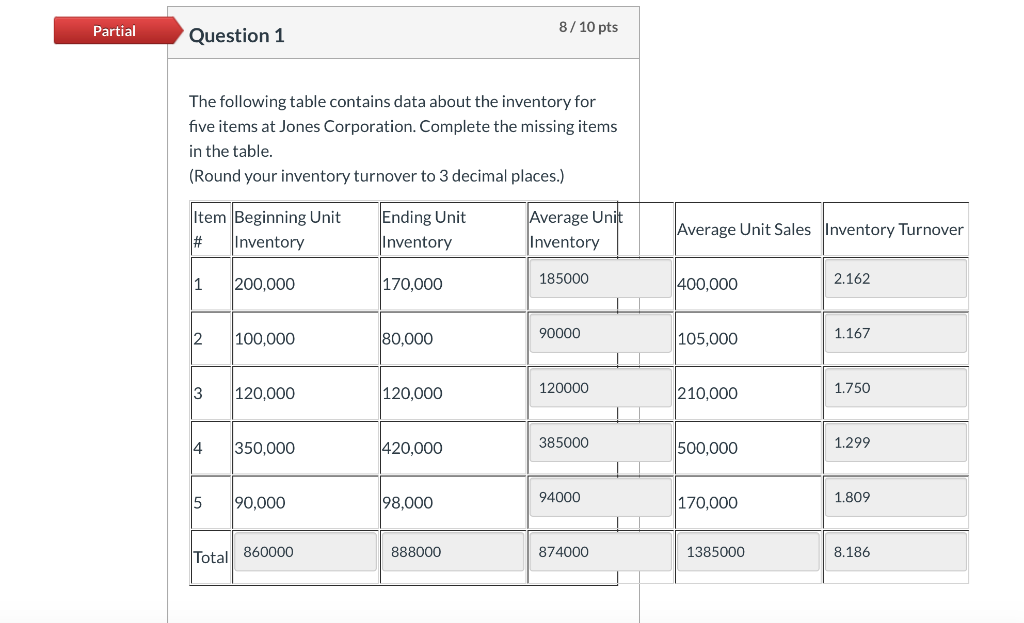Click the 8.186 total turnover answer field
The height and width of the screenshot is (623, 1024).
894,551
